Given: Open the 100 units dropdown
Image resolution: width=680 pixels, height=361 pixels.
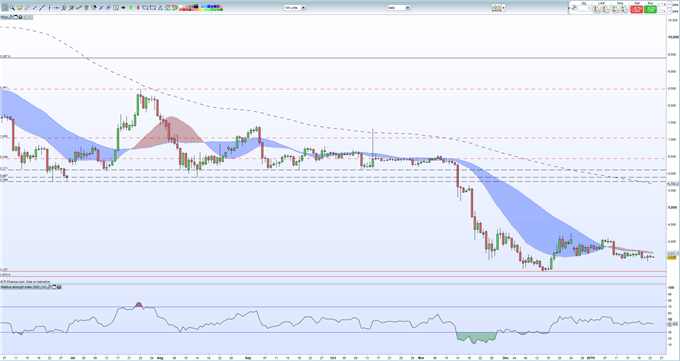Looking at the screenshot, I should pos(295,8).
